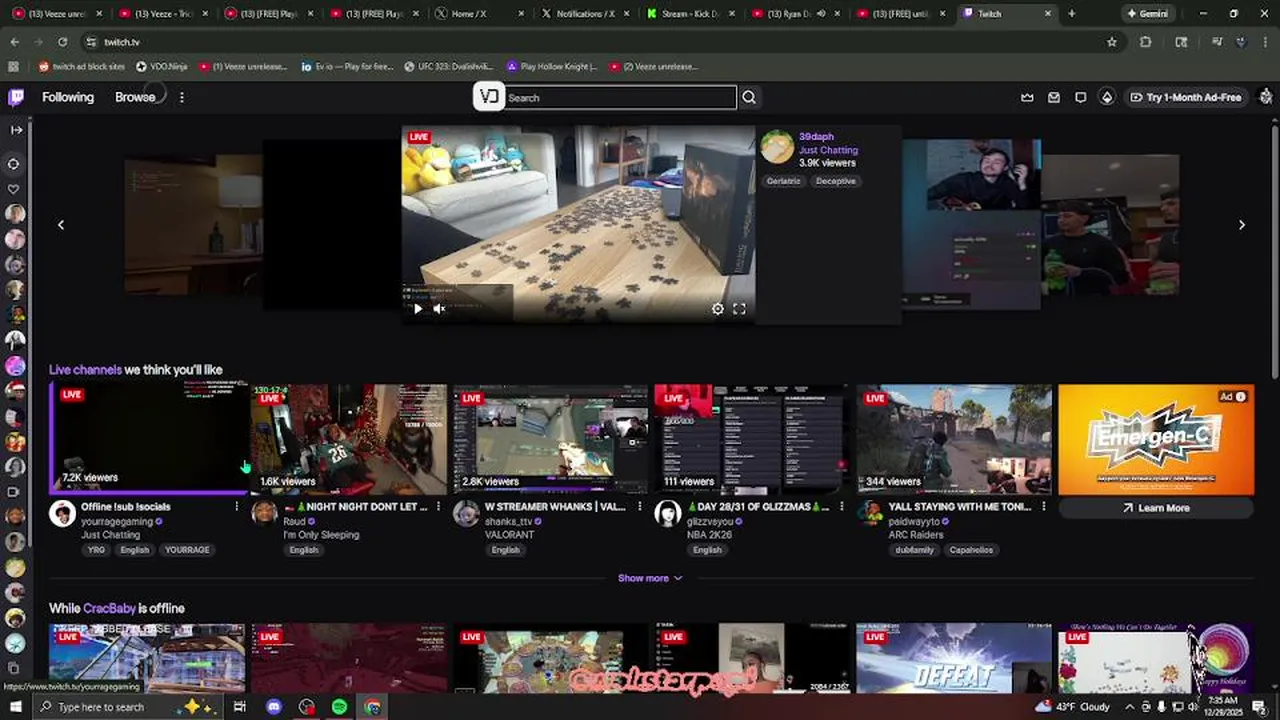Play the featured 39daph stream

[x=418, y=309]
